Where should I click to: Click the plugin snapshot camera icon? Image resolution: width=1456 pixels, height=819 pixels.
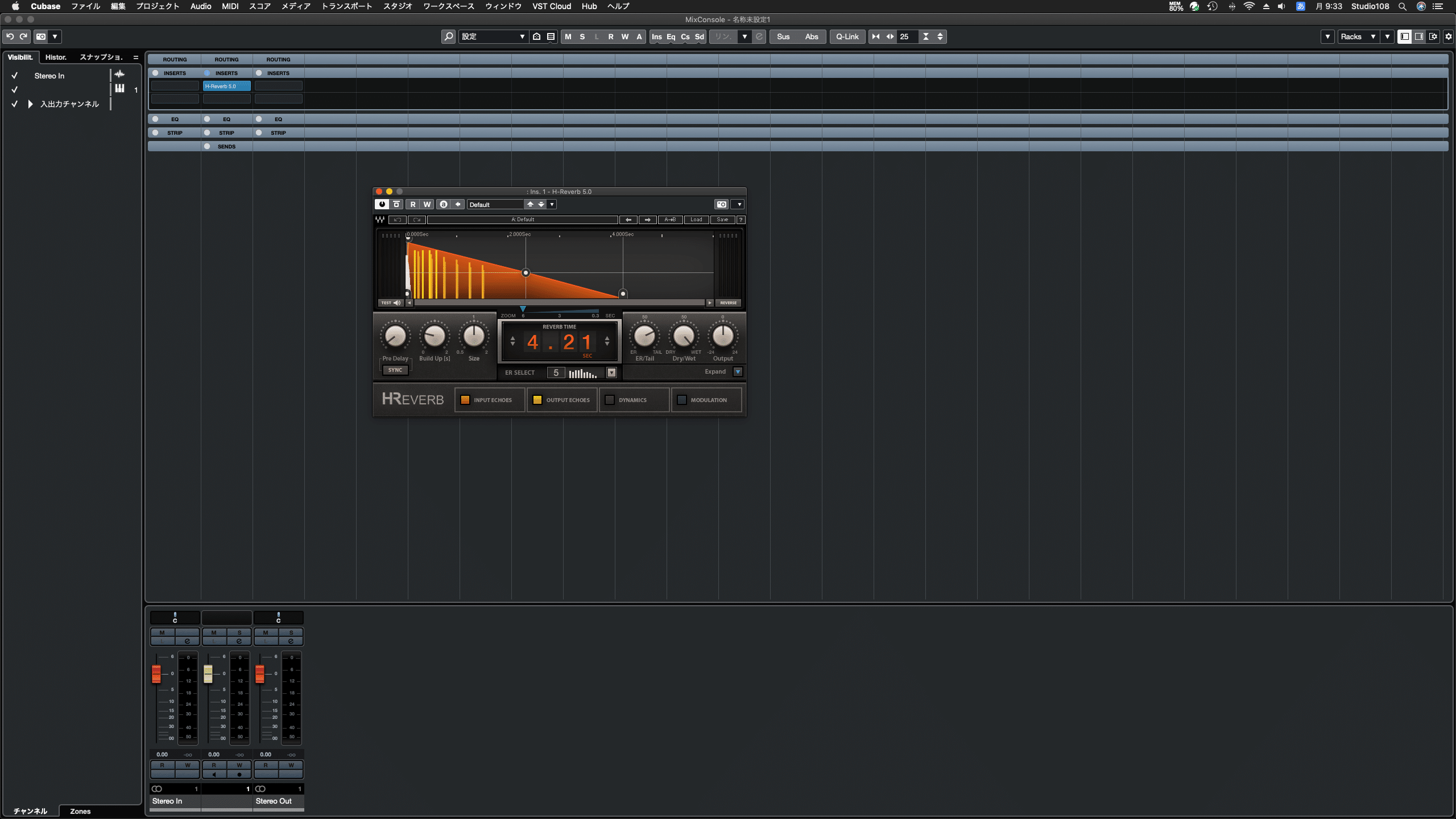click(x=721, y=204)
